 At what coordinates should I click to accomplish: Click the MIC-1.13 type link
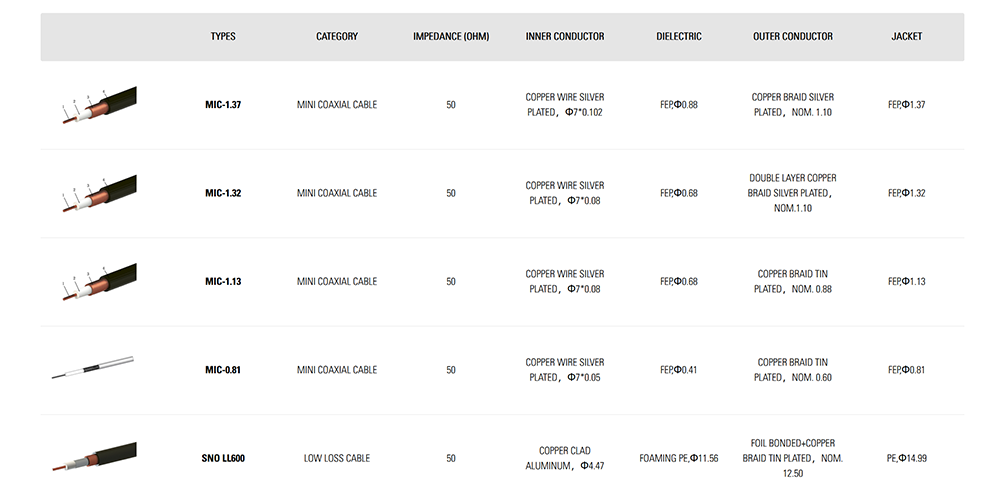(x=223, y=281)
